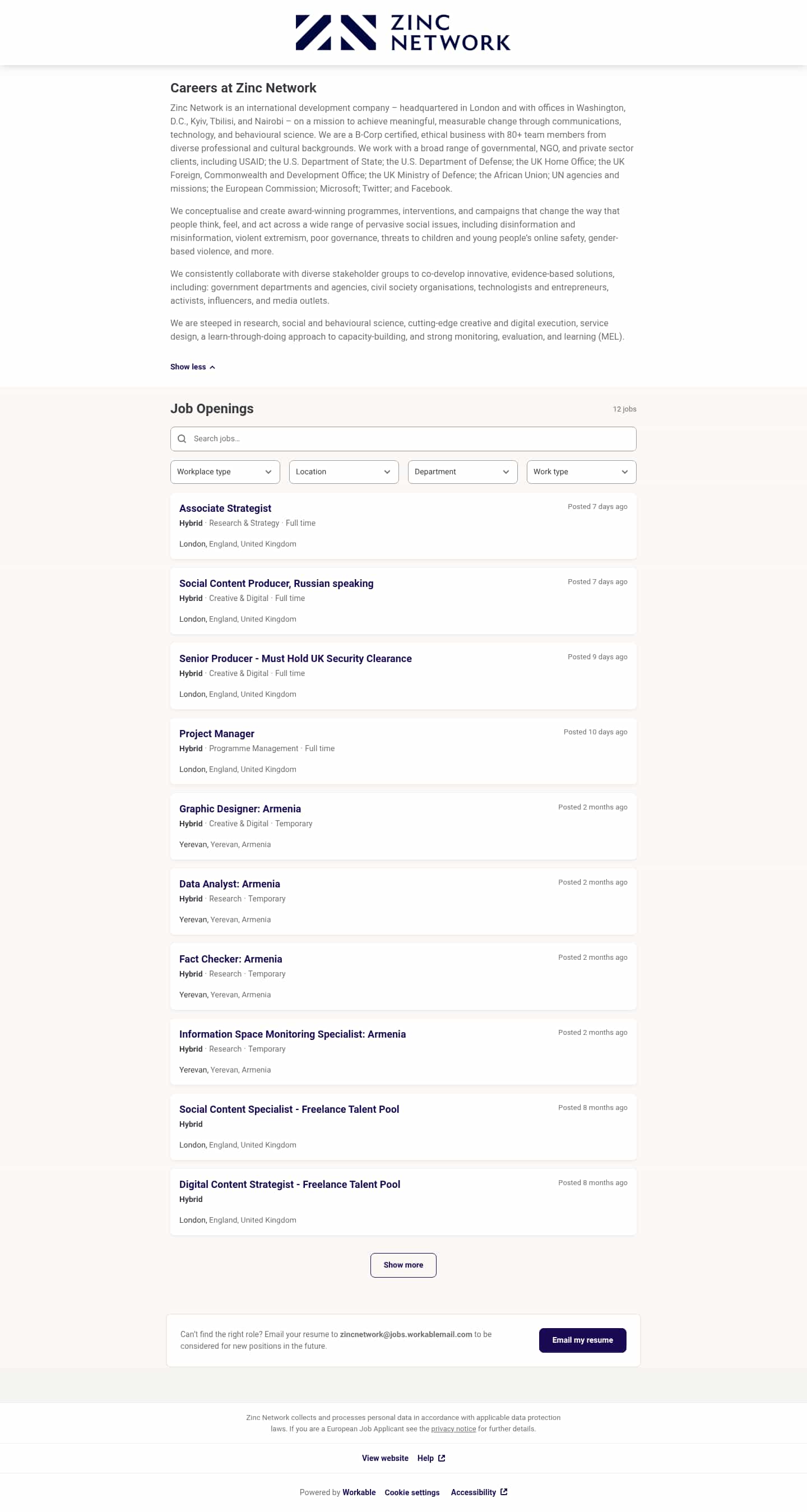This screenshot has height=1512, width=807.
Task: Open the privacy notice link
Action: click(x=453, y=1428)
